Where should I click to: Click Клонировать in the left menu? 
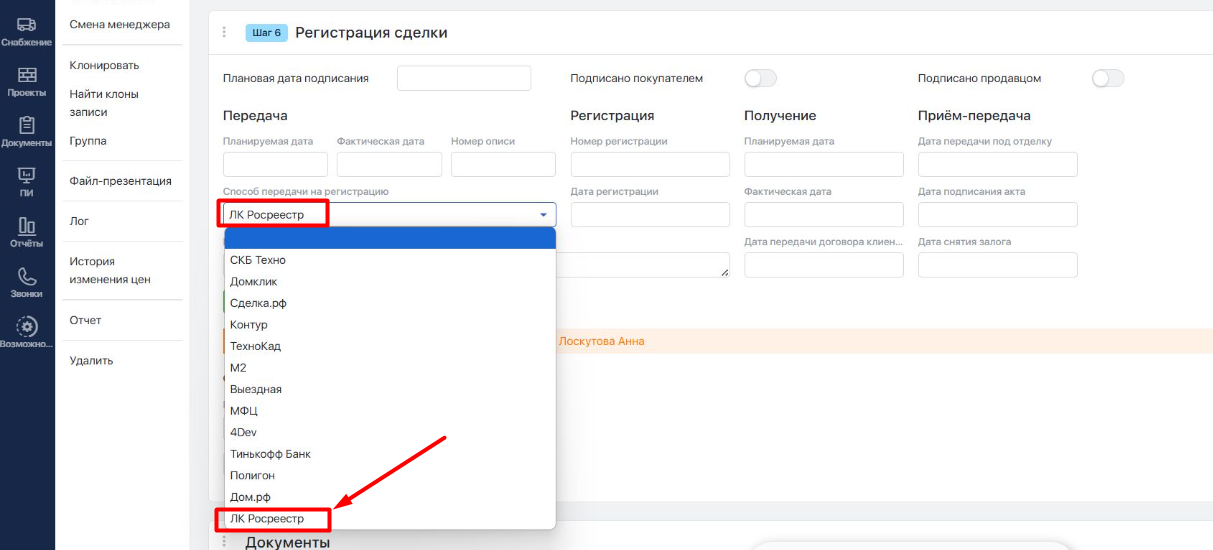click(104, 65)
